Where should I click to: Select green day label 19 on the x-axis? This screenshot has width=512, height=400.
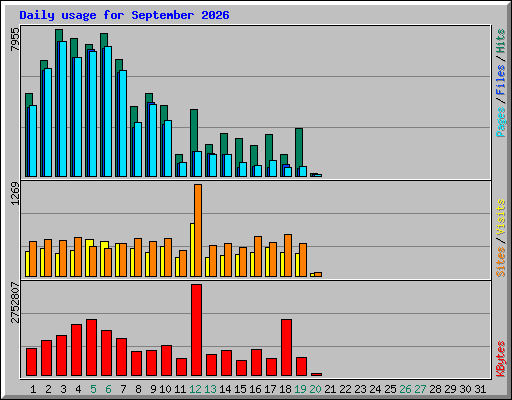point(300,389)
